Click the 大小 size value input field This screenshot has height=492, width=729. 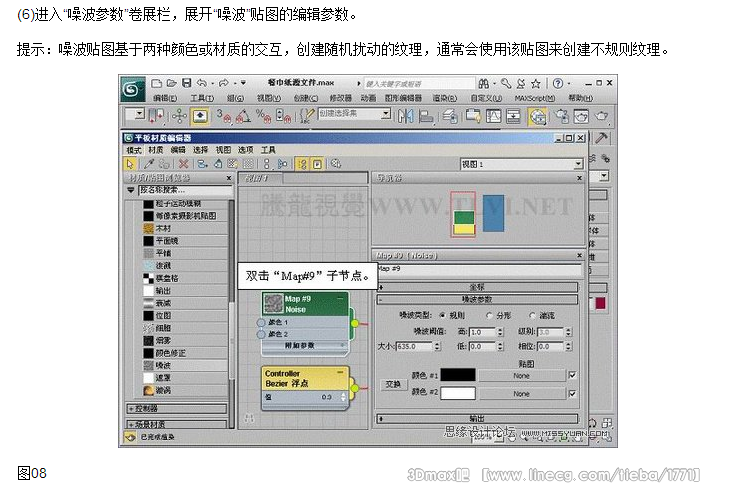click(415, 346)
